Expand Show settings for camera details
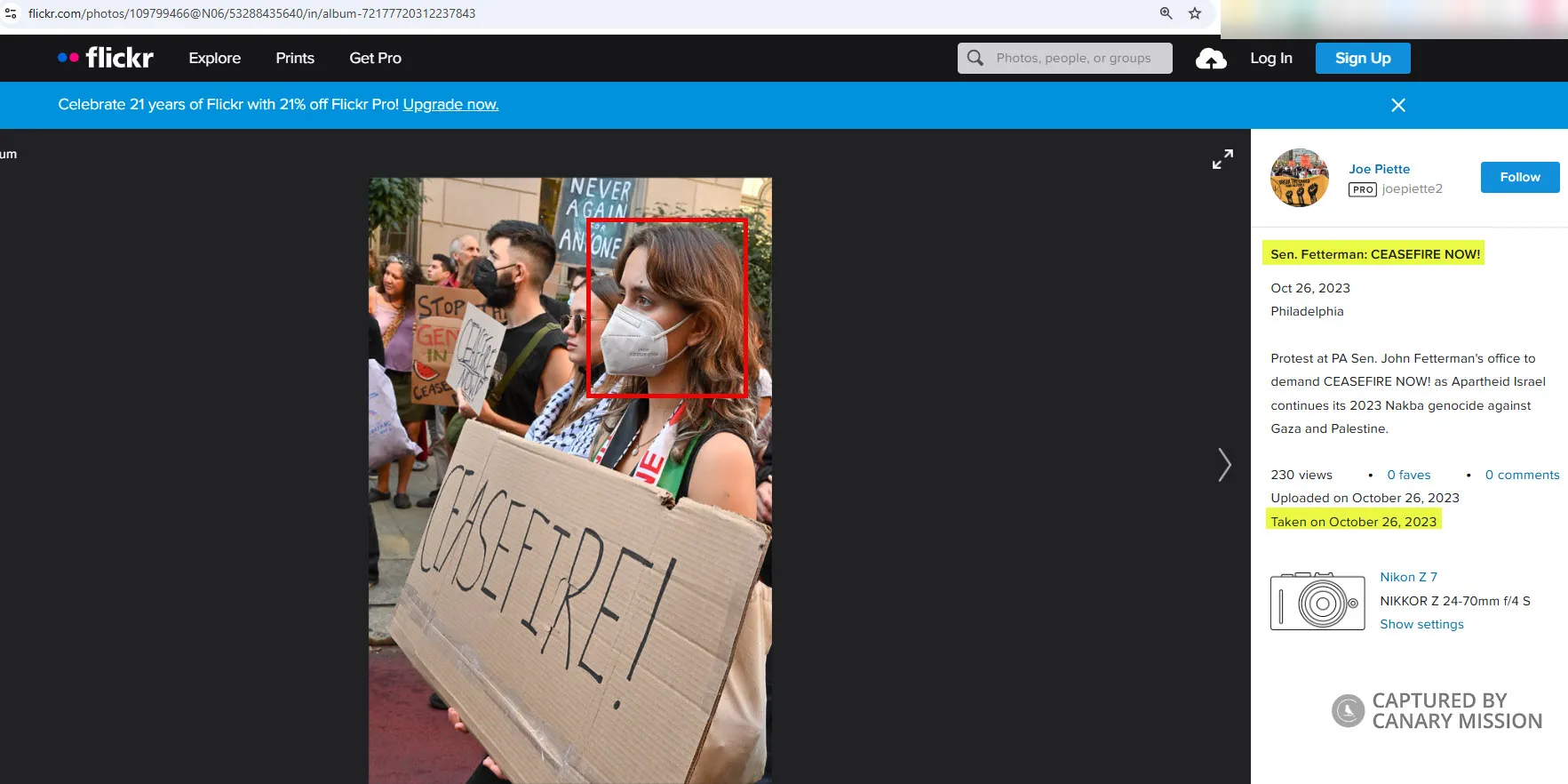 (1421, 624)
